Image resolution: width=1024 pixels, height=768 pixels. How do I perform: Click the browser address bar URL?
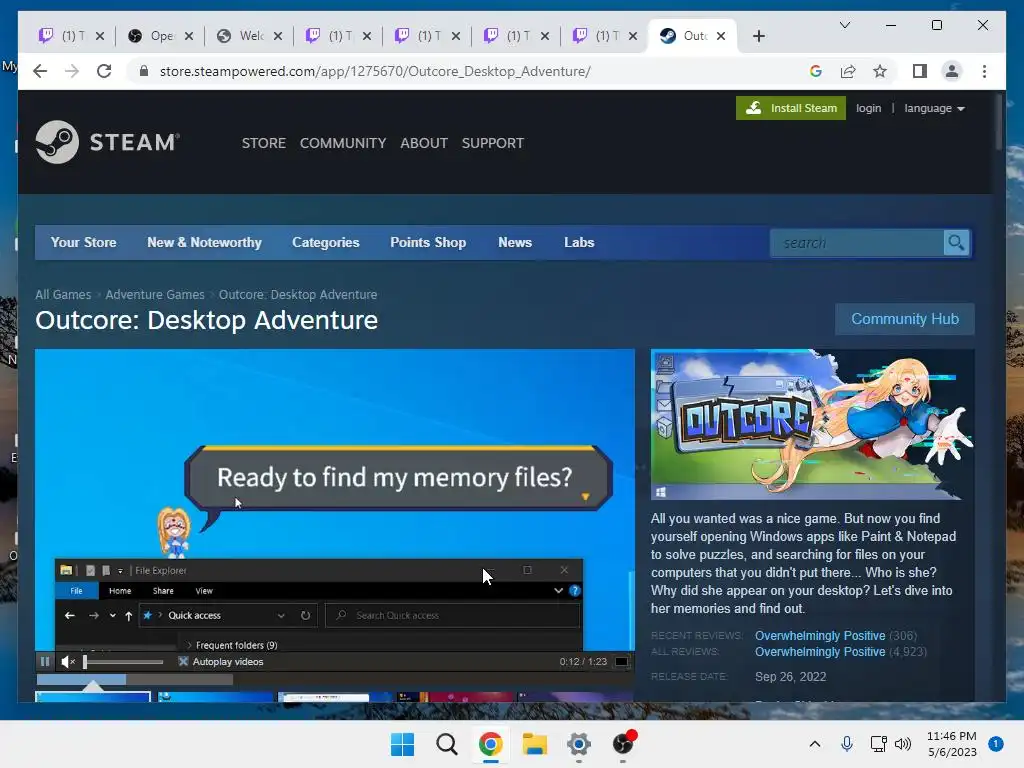[375, 71]
